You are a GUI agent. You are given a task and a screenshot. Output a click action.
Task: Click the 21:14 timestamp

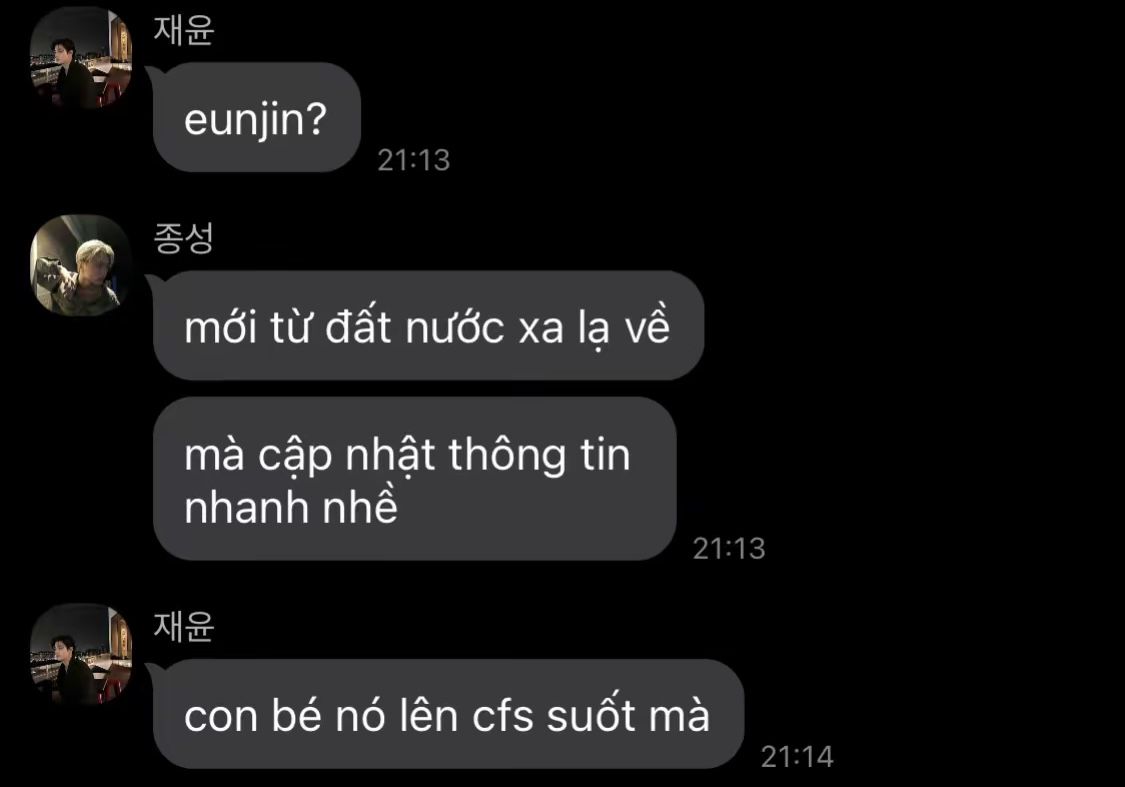point(797,757)
